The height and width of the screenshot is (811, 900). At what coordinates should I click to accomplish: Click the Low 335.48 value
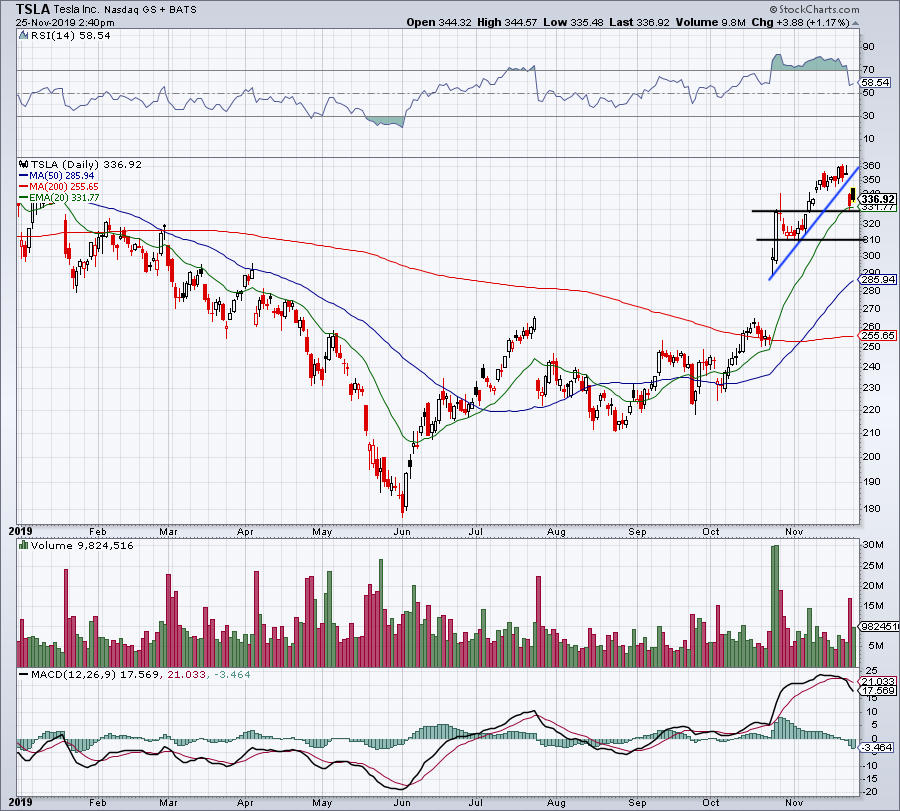coord(573,22)
